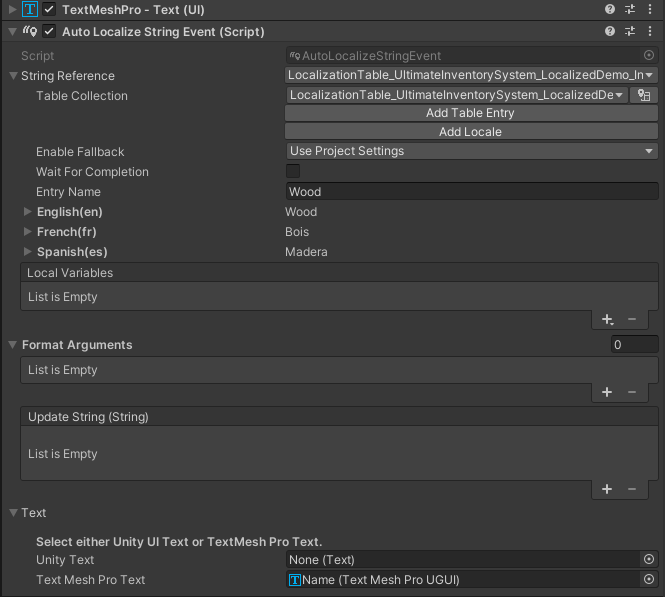The width and height of the screenshot is (665, 597).
Task: Enable Wait For Completion checkbox
Action: [293, 171]
